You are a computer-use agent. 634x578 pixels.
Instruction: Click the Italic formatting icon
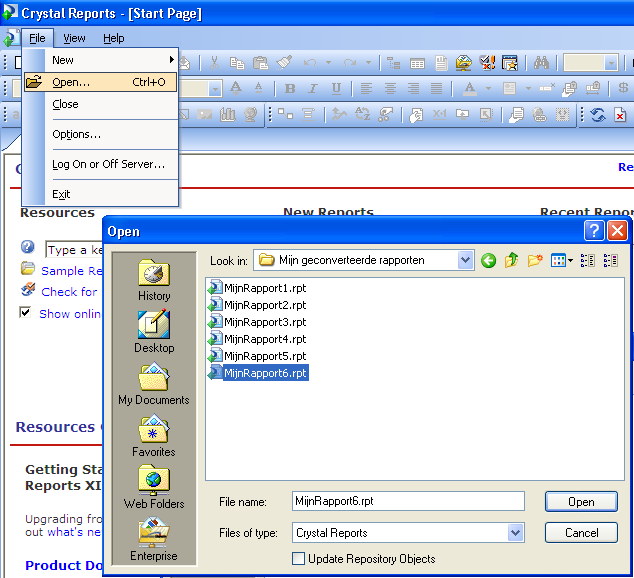coord(313,89)
